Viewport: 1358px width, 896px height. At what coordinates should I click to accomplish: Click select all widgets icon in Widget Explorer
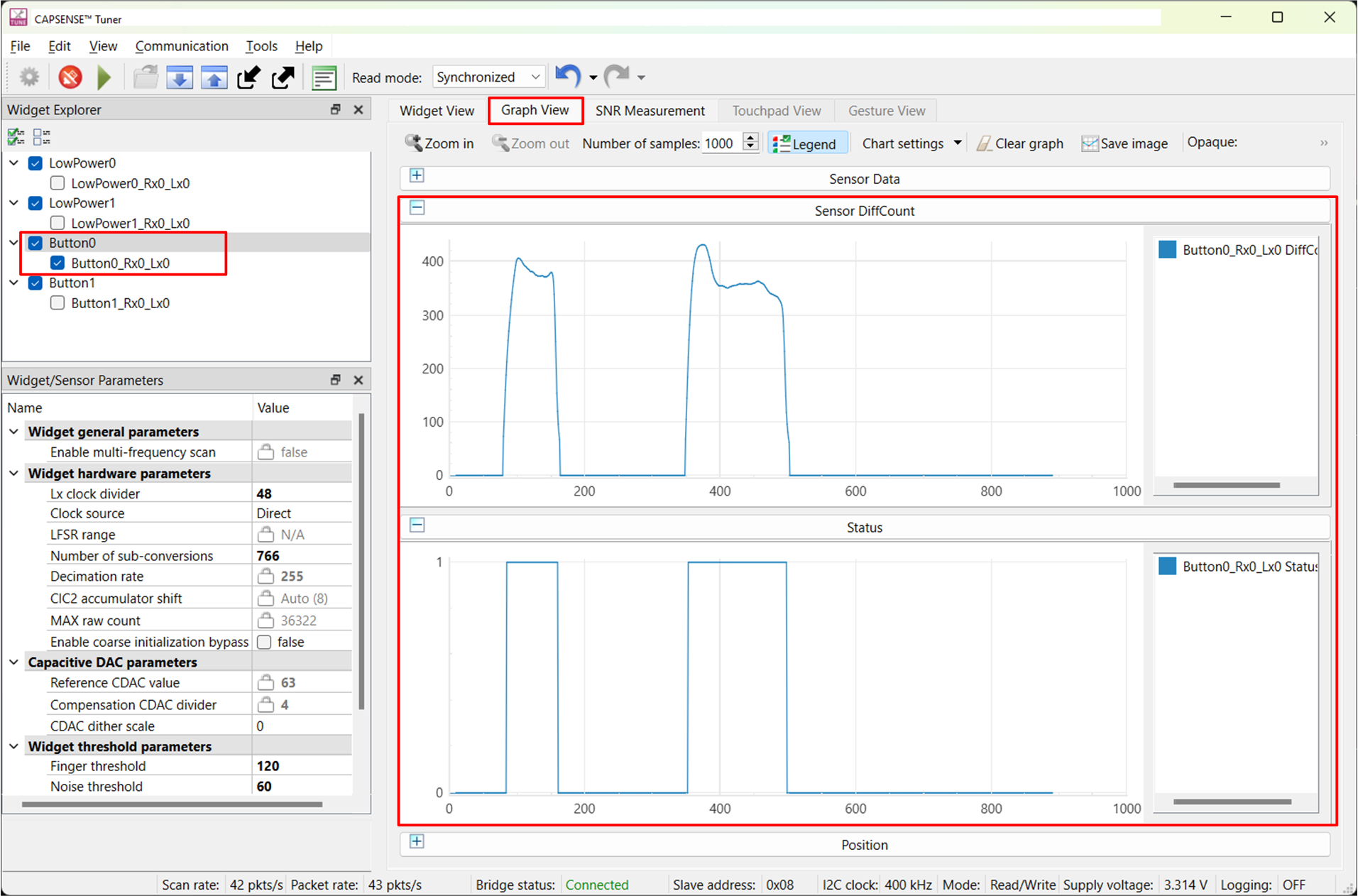(16, 136)
